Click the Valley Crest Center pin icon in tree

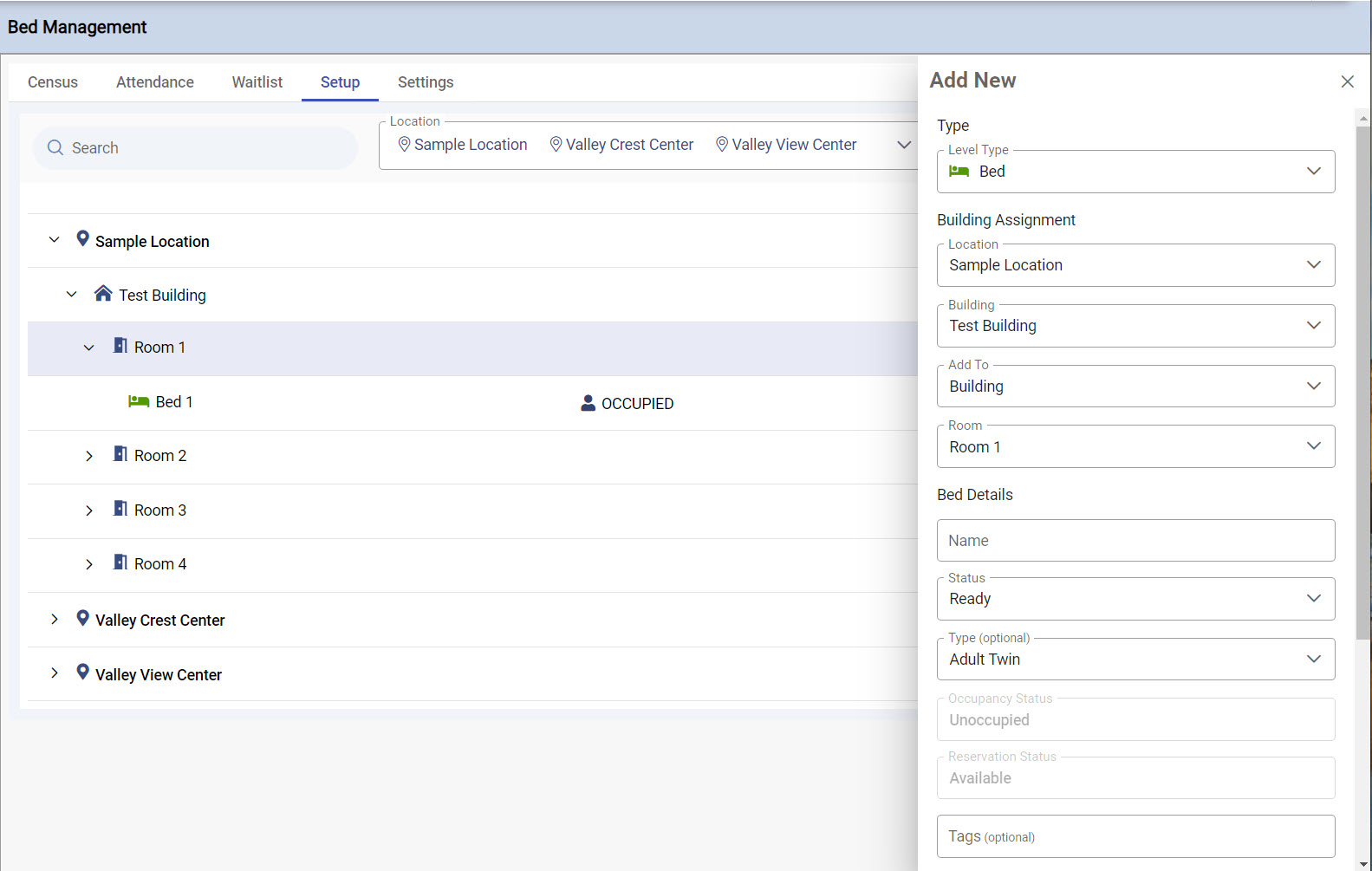tap(82, 618)
